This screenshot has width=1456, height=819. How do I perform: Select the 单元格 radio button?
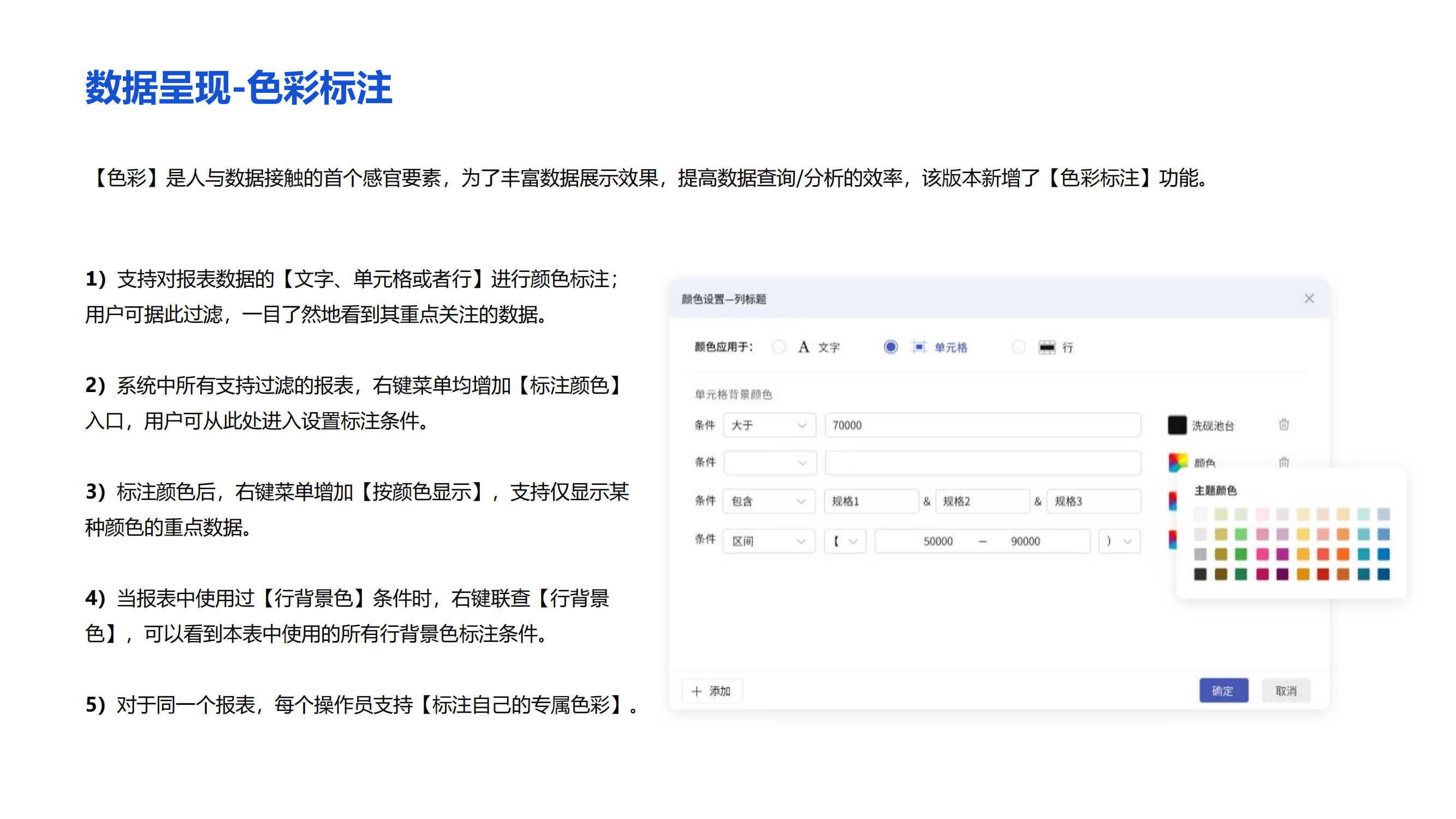tap(890, 347)
